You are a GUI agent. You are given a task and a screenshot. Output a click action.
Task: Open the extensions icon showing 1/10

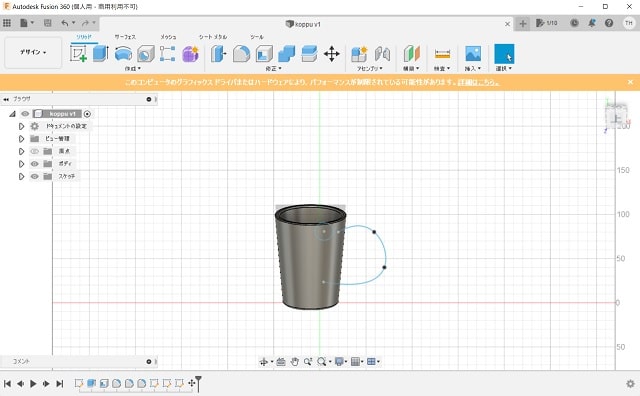pyautogui.click(x=547, y=23)
